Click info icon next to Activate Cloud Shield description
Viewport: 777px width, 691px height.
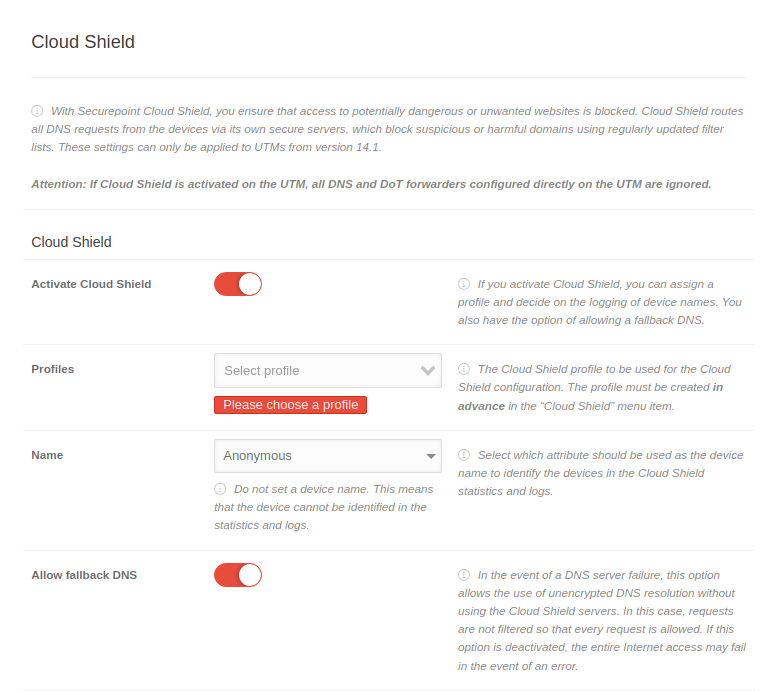tap(464, 284)
